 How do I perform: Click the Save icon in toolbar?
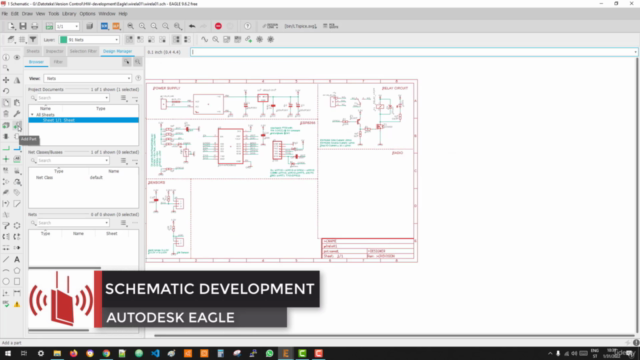[x=23, y=26]
